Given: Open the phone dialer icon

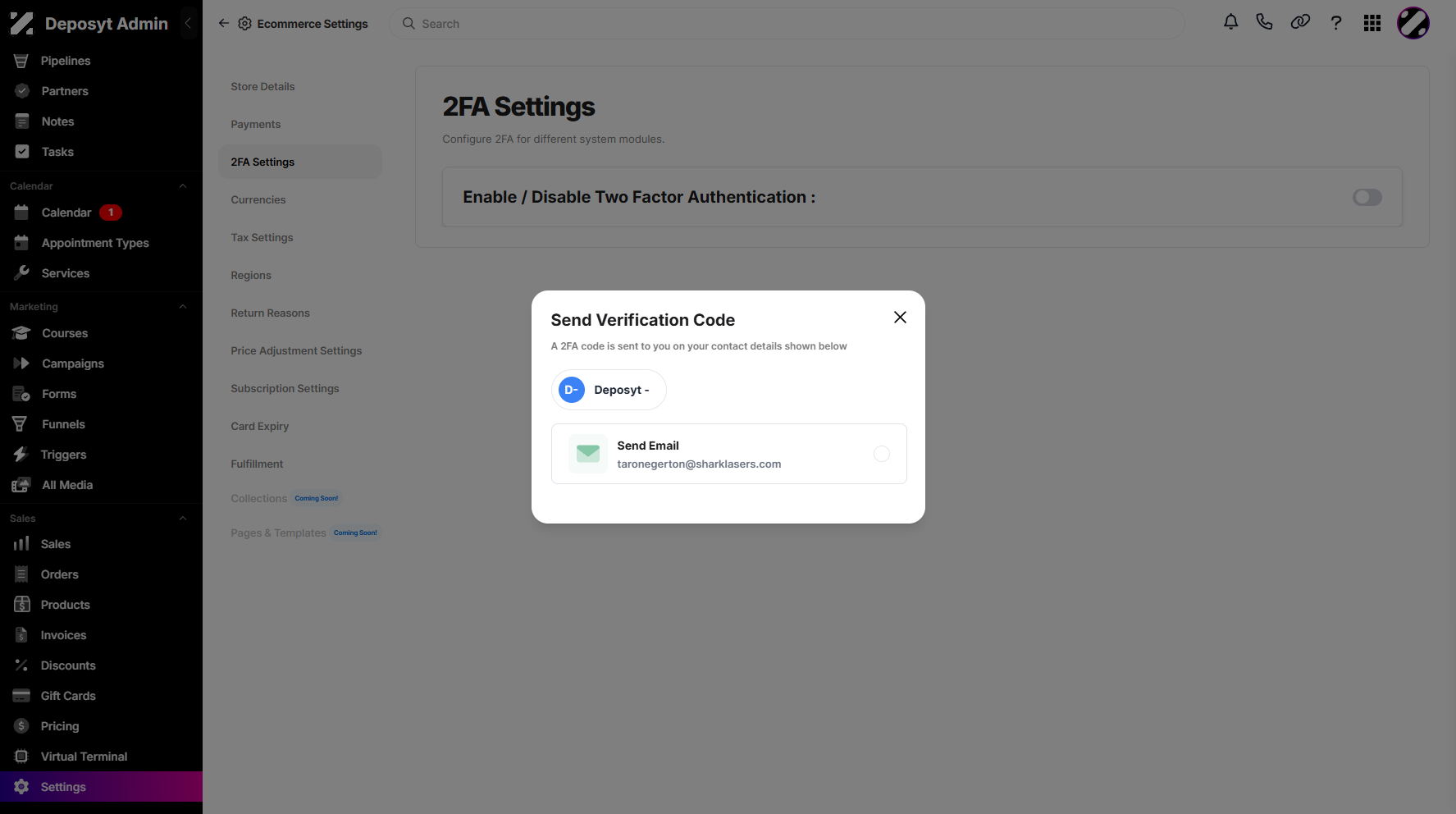Looking at the screenshot, I should click(1264, 22).
